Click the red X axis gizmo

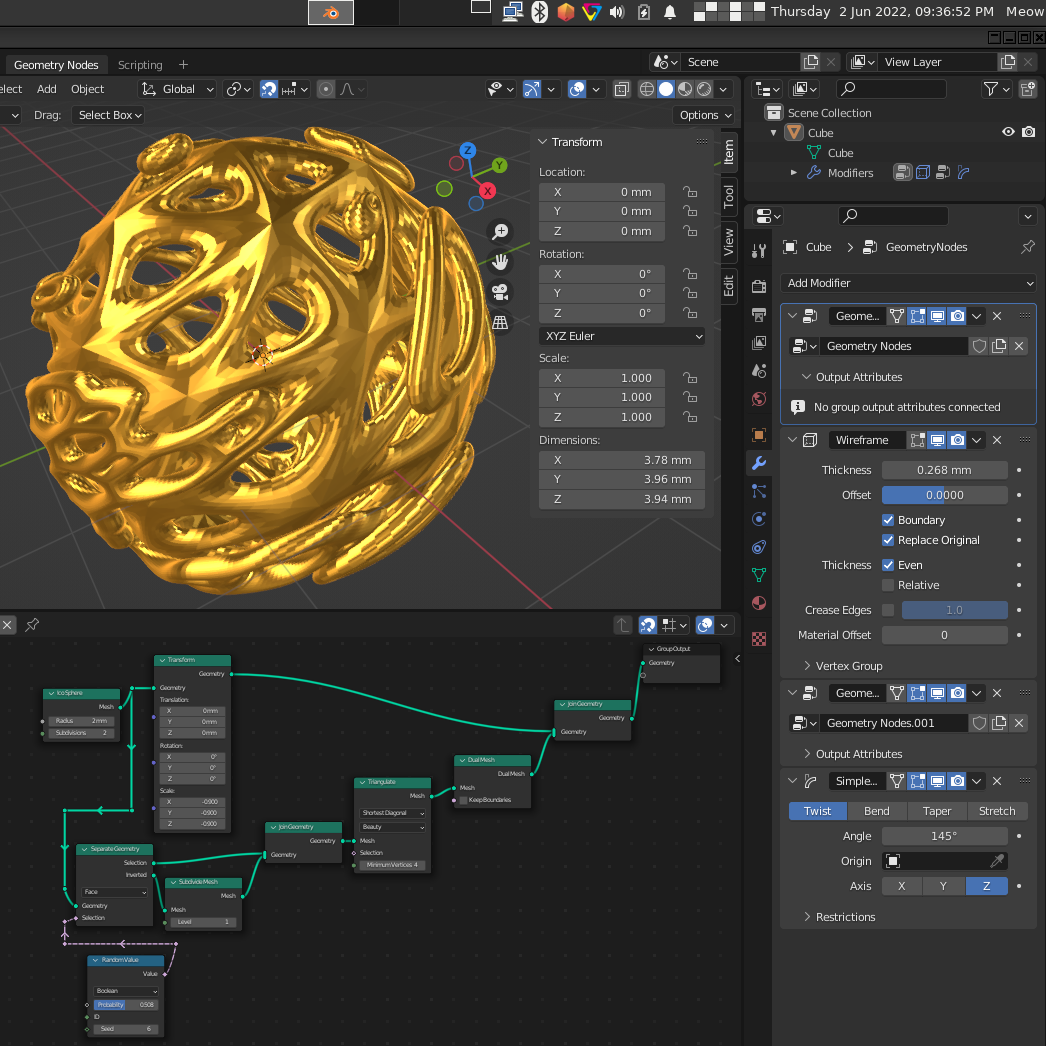[488, 190]
